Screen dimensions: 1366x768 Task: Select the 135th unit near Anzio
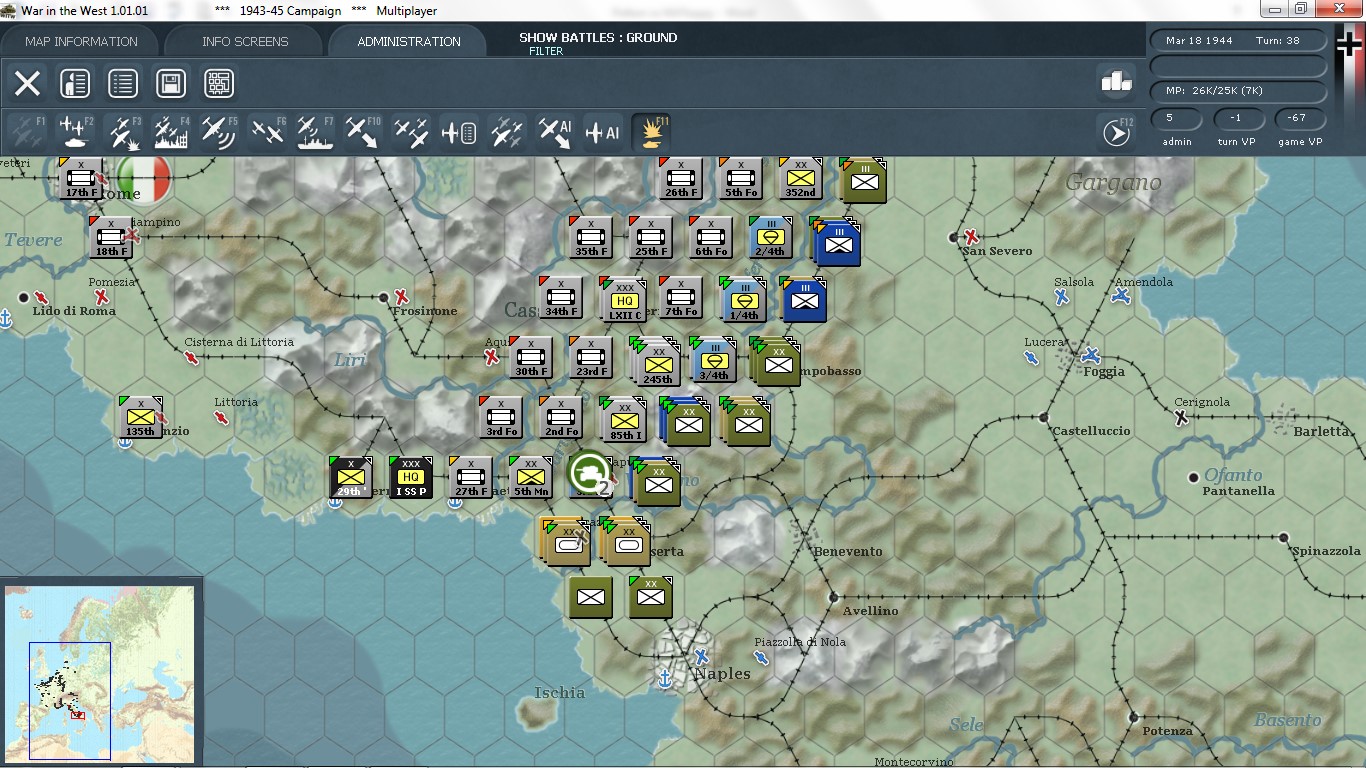141,418
